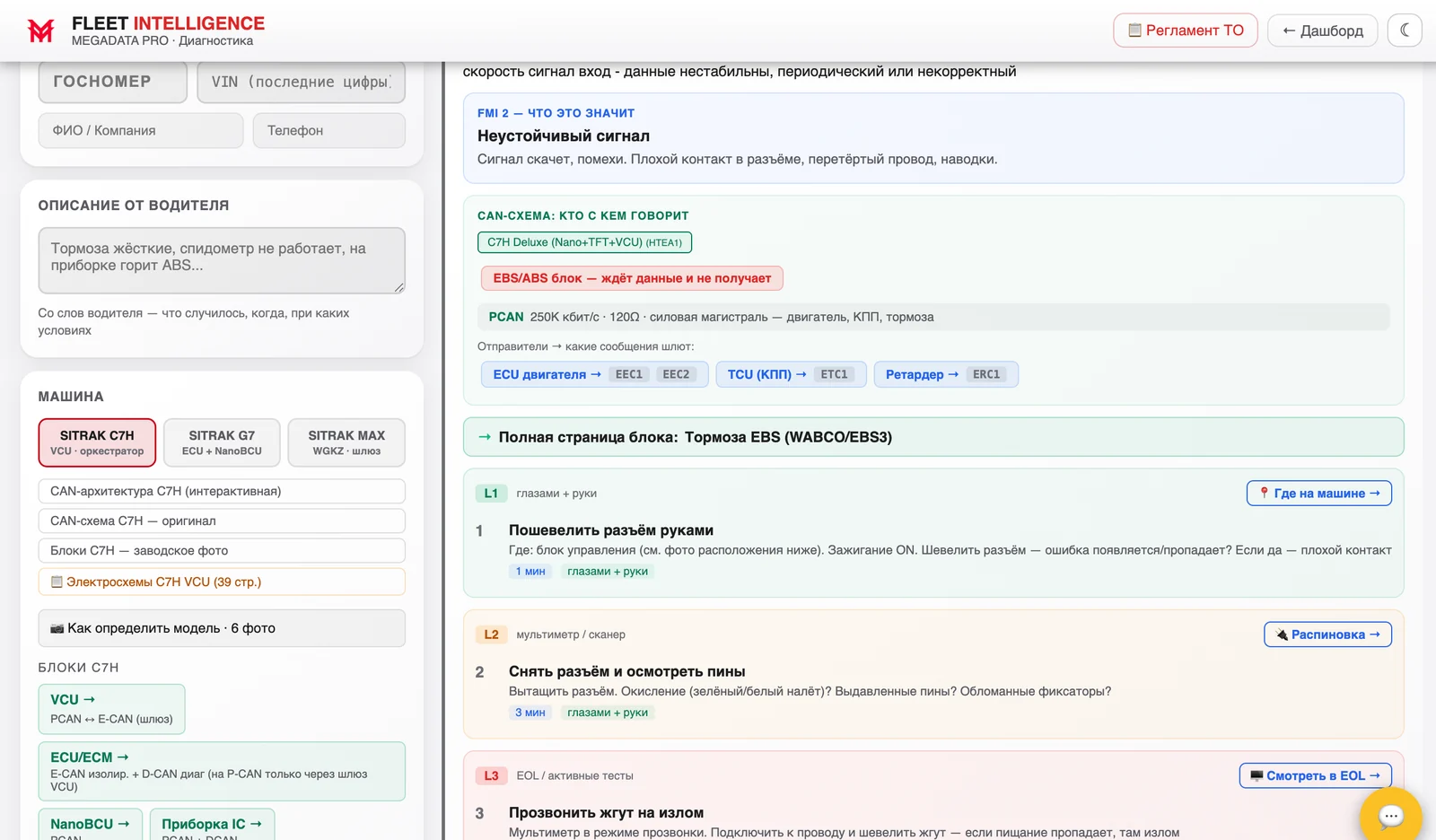
Task: Open Блоки C7H — заводское фото
Action: (x=222, y=550)
